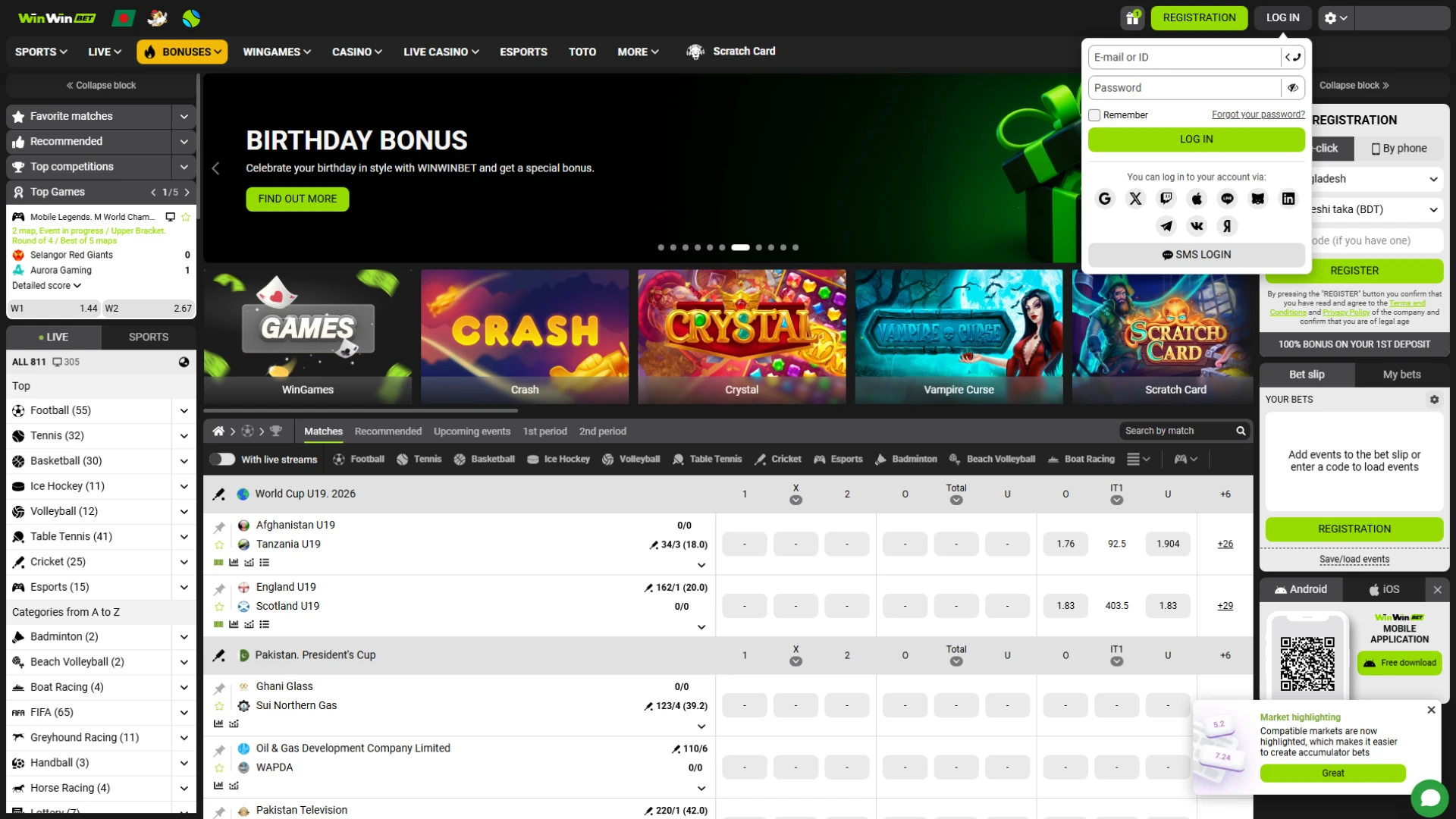1456x819 pixels.
Task: Show password with eye icon
Action: coord(1293,88)
